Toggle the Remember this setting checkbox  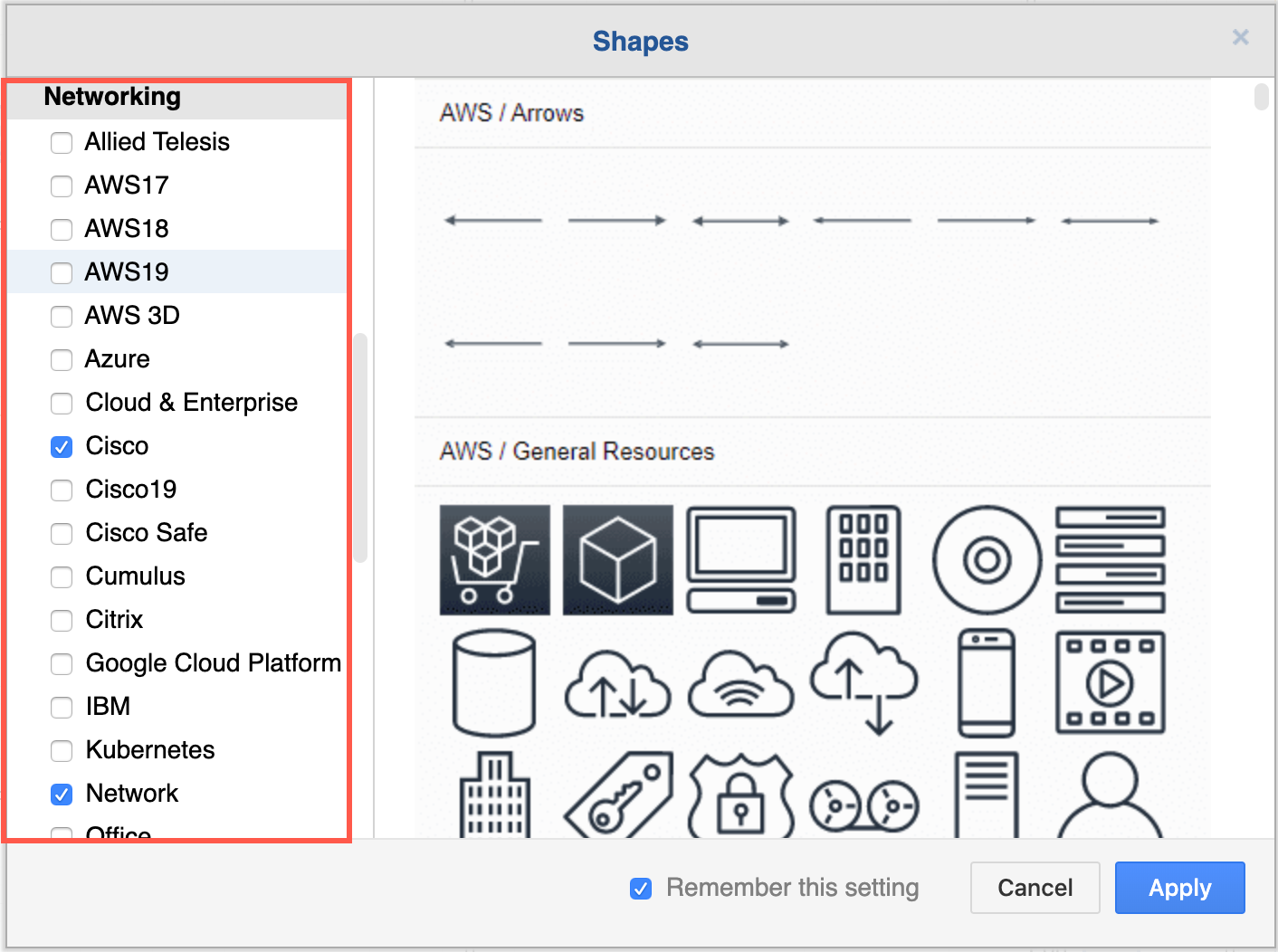(641, 889)
